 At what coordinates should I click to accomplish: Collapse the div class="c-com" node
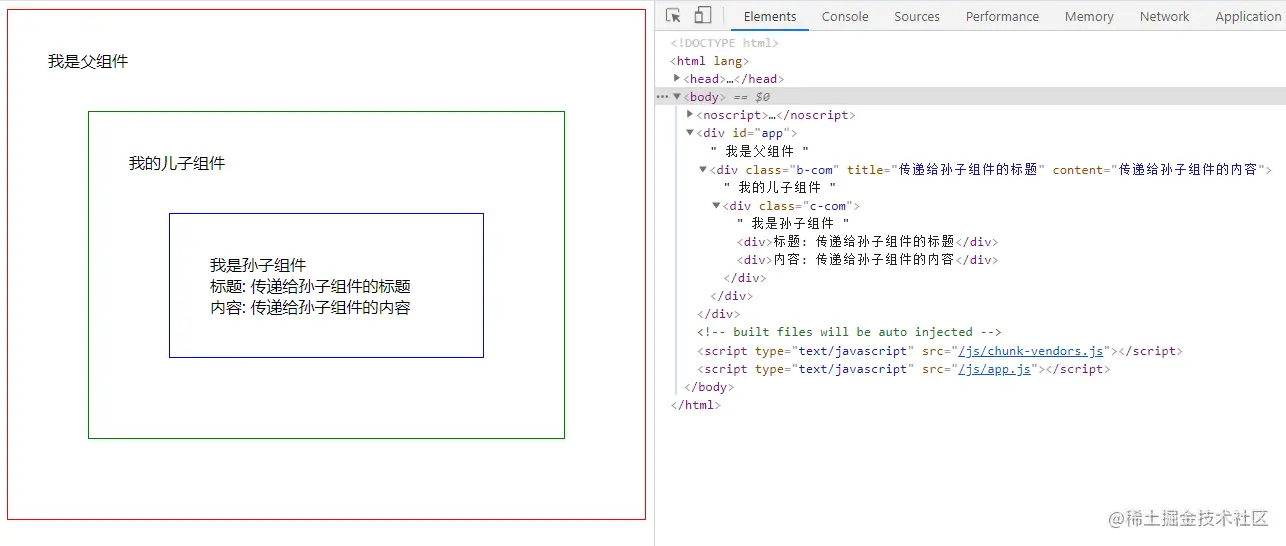pos(716,206)
